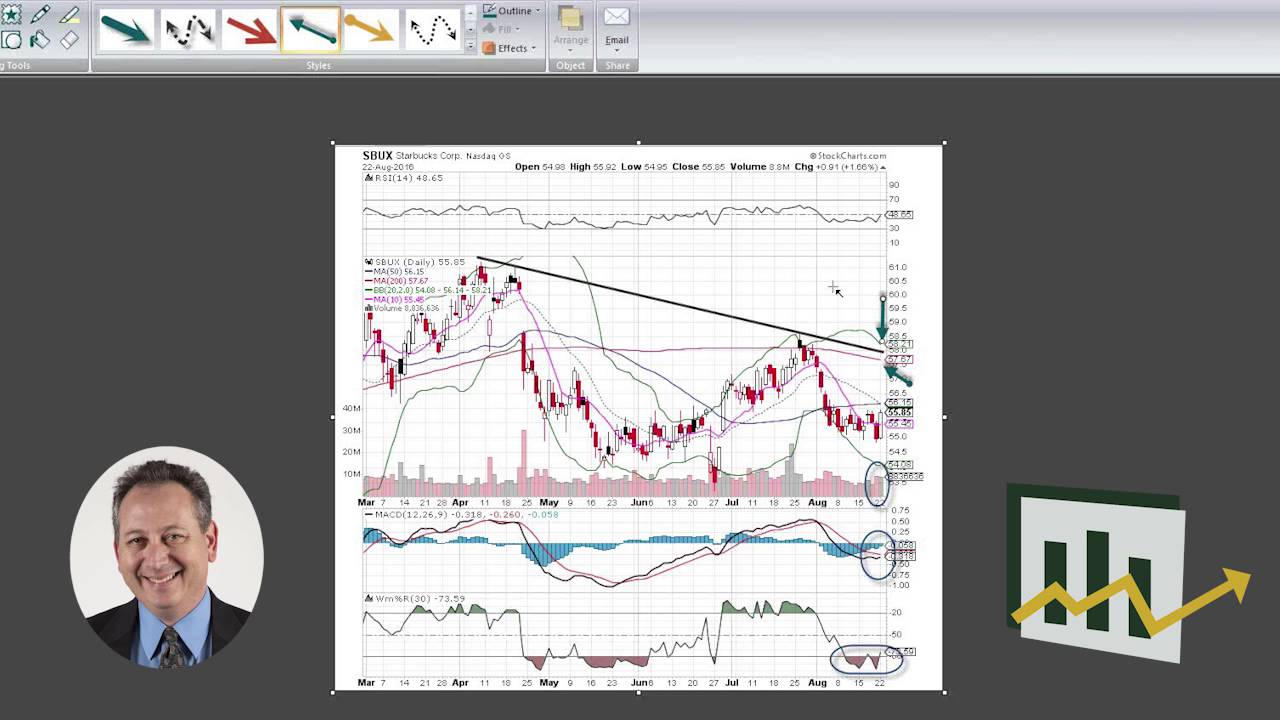The image size is (1280, 720).
Task: Click the left-middle canvas selection handle
Action: 333,417
